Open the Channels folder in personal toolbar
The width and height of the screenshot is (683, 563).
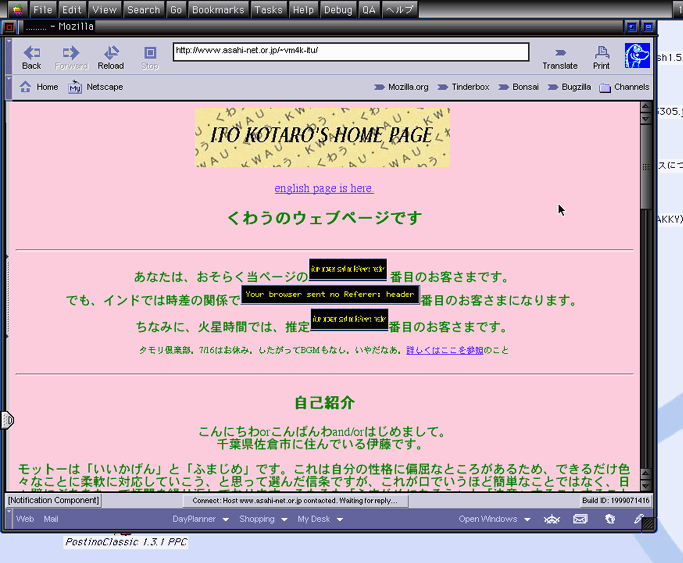pyautogui.click(x=624, y=88)
